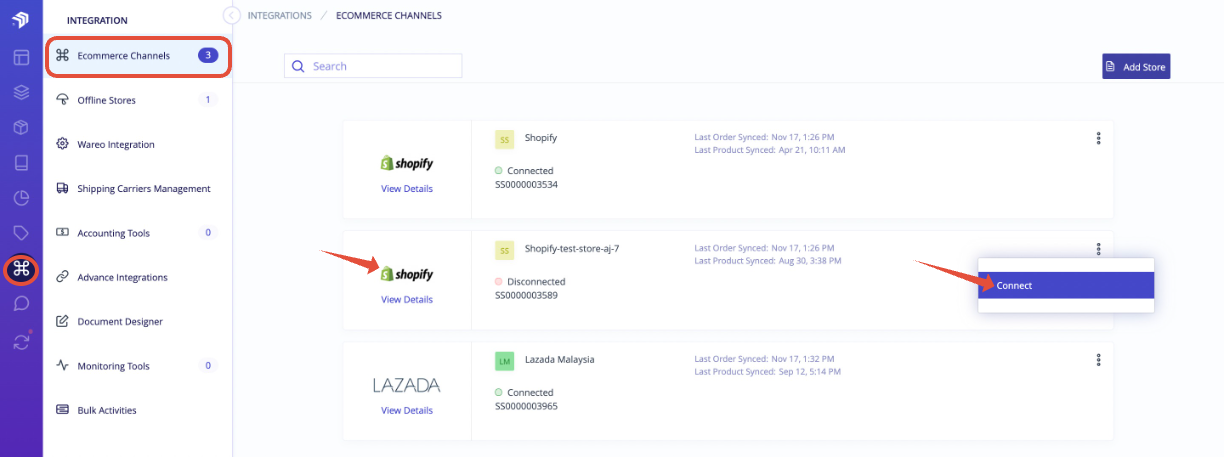The image size is (1224, 457).
Task: Click Integrations breadcrumb link
Action: pyautogui.click(x=279, y=15)
